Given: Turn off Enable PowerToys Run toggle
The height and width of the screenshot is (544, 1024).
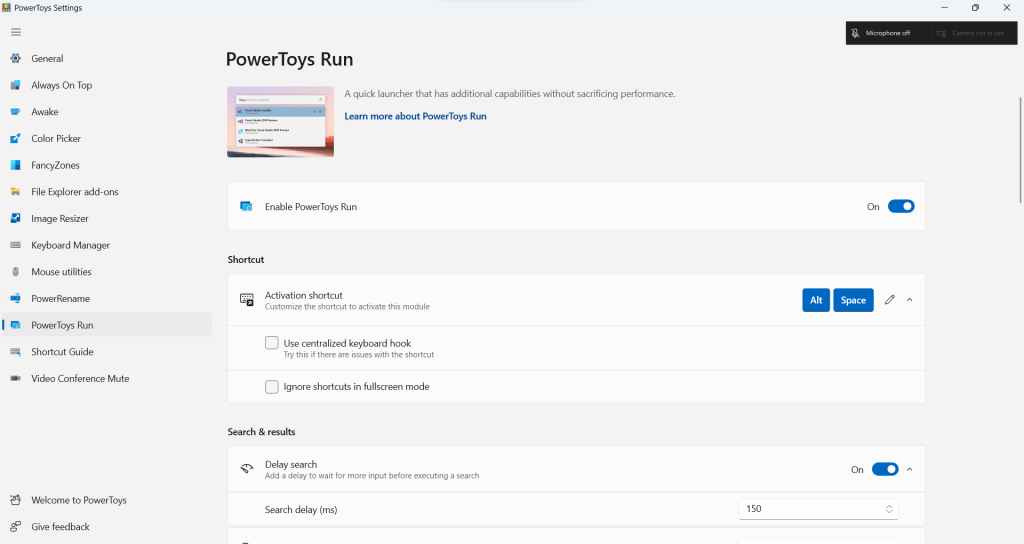Looking at the screenshot, I should click(x=901, y=206).
